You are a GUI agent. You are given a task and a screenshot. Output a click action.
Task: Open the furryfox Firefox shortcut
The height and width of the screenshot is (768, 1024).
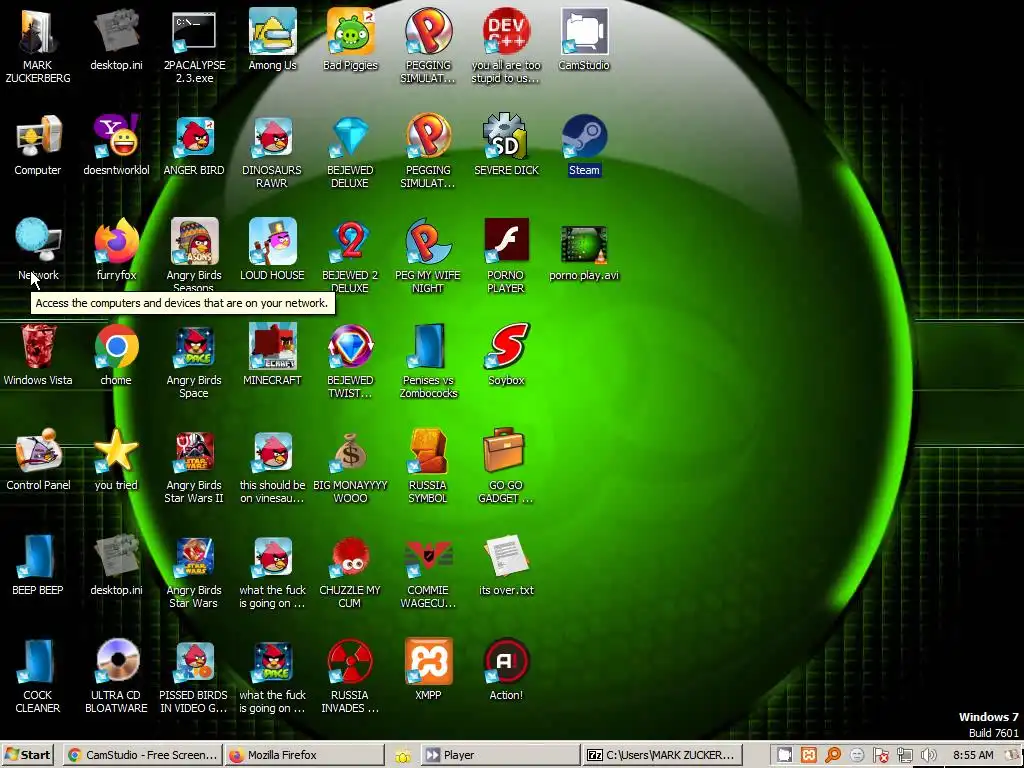click(x=116, y=242)
